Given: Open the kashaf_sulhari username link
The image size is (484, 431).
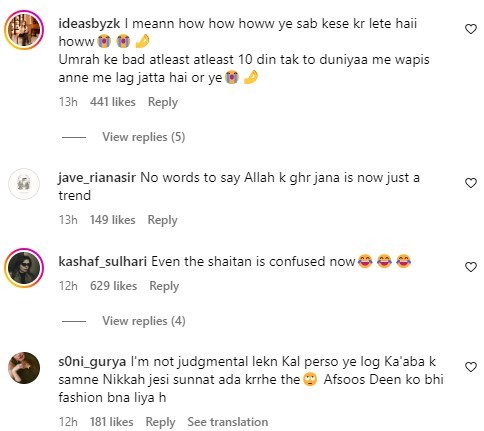Looking at the screenshot, I should pos(103,262).
